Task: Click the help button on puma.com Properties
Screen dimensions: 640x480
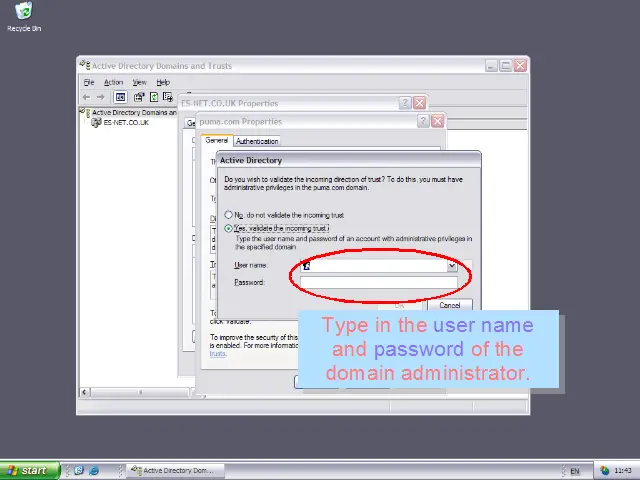Action: [423, 121]
